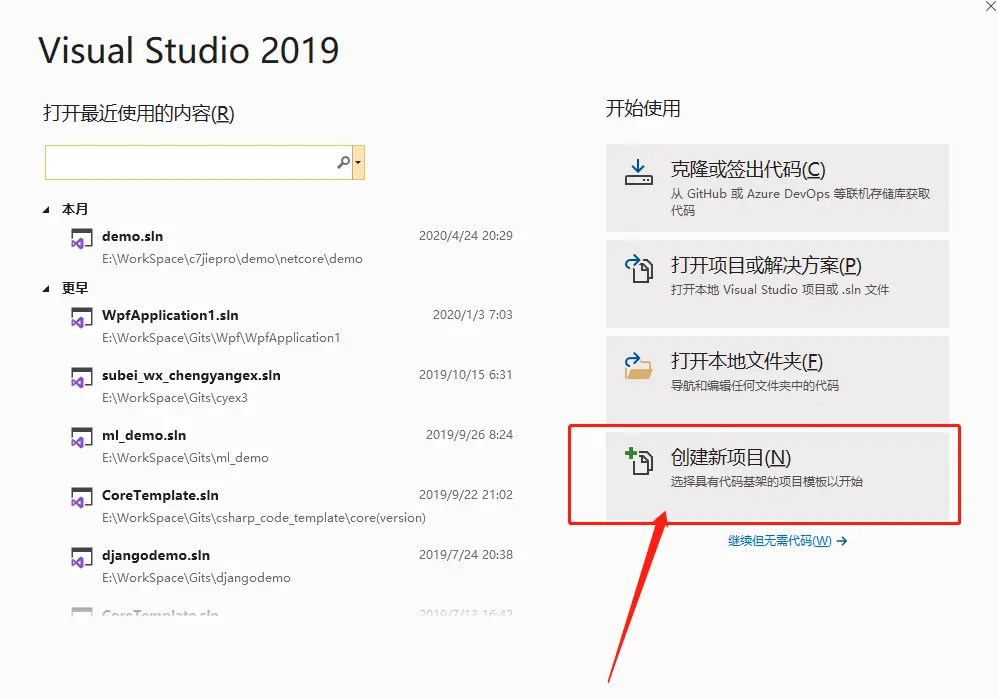Viewport: 997px width, 699px height.
Task: Click the 打开最近使用的内容(R) heading
Action: click(139, 114)
